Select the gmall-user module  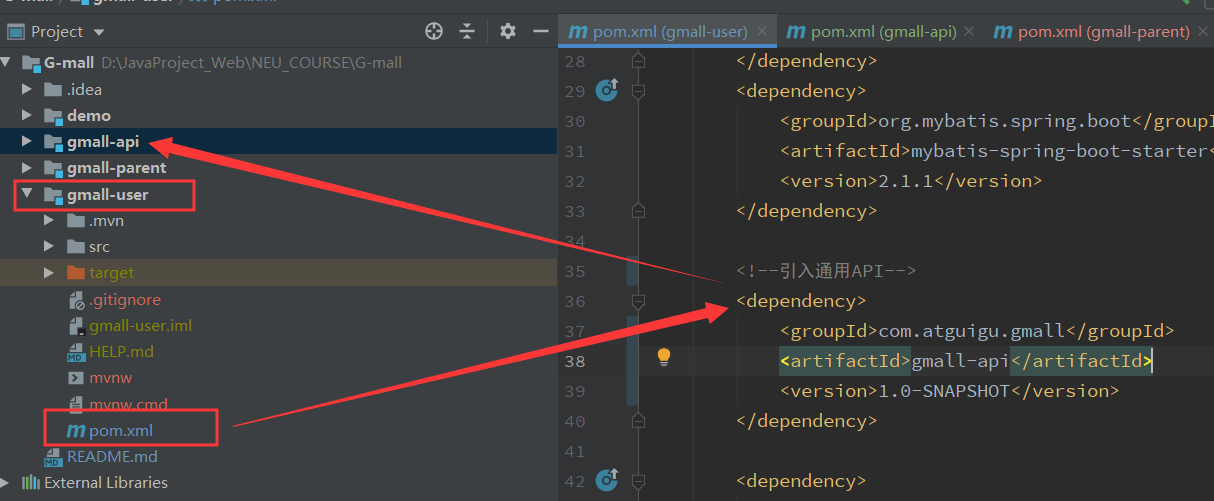[x=107, y=194]
